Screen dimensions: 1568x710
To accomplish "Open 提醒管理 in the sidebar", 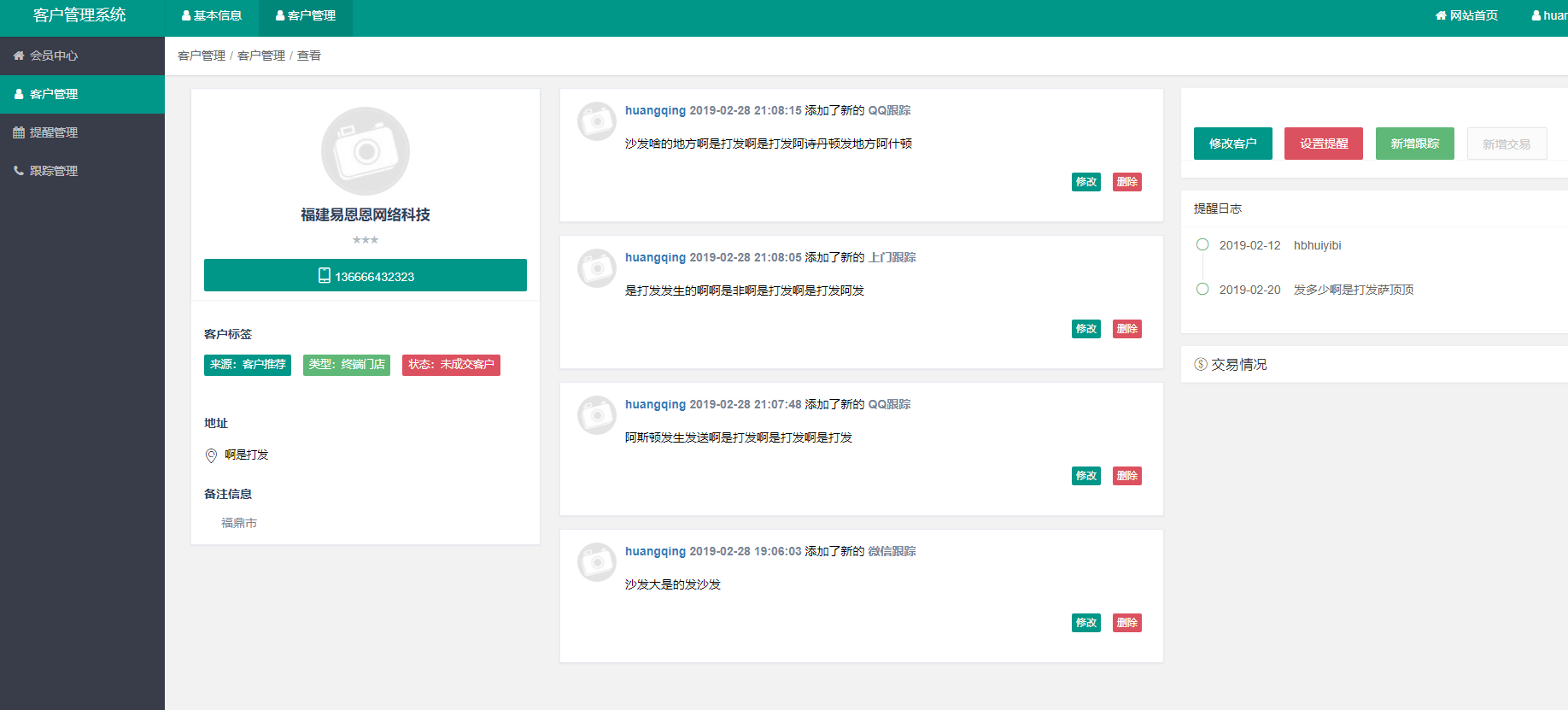I will tap(53, 132).
